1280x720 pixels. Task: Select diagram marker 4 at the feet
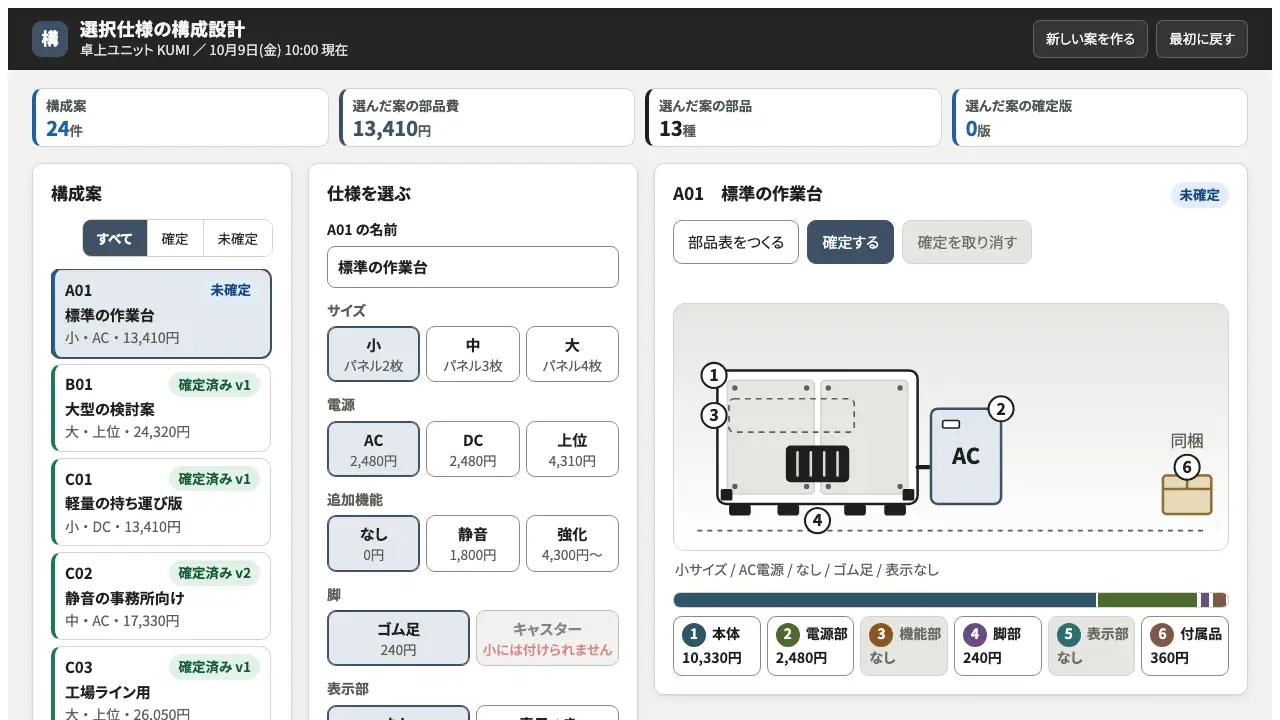pos(818,520)
